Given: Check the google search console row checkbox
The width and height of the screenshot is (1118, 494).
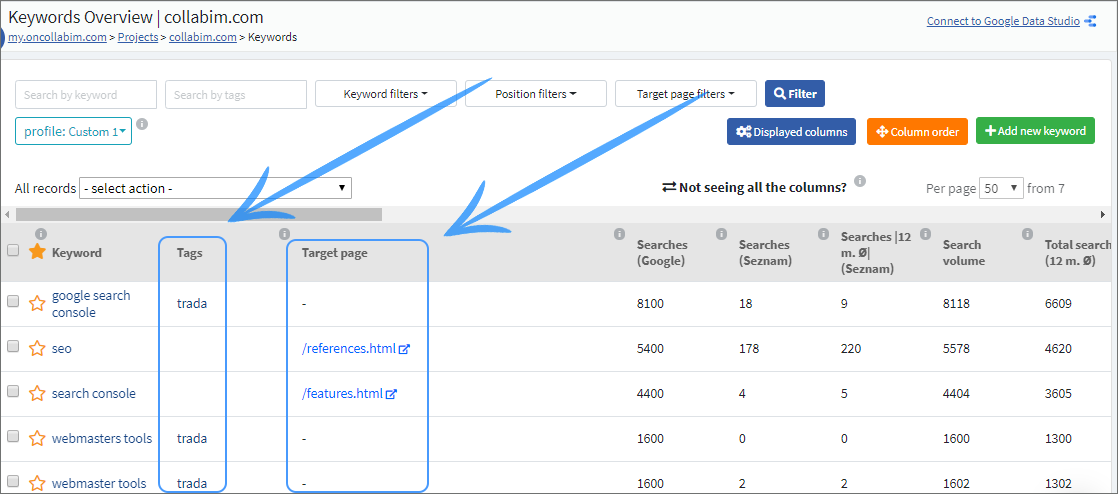Looking at the screenshot, I should 13,301.
